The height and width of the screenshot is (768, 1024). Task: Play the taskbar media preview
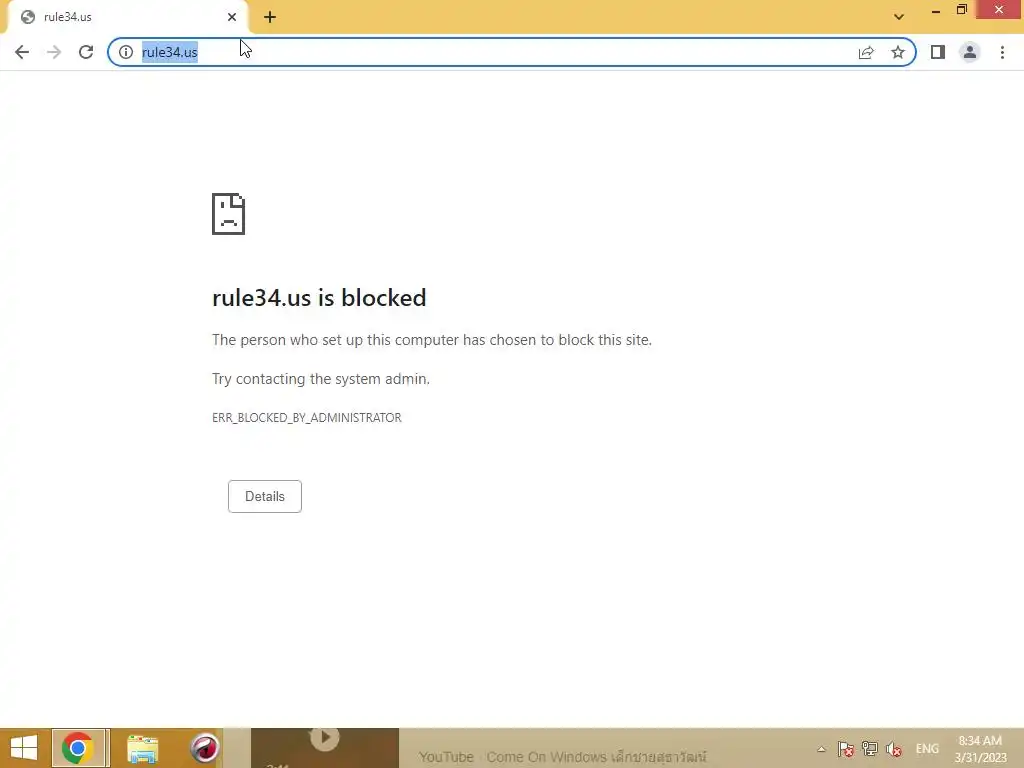325,738
